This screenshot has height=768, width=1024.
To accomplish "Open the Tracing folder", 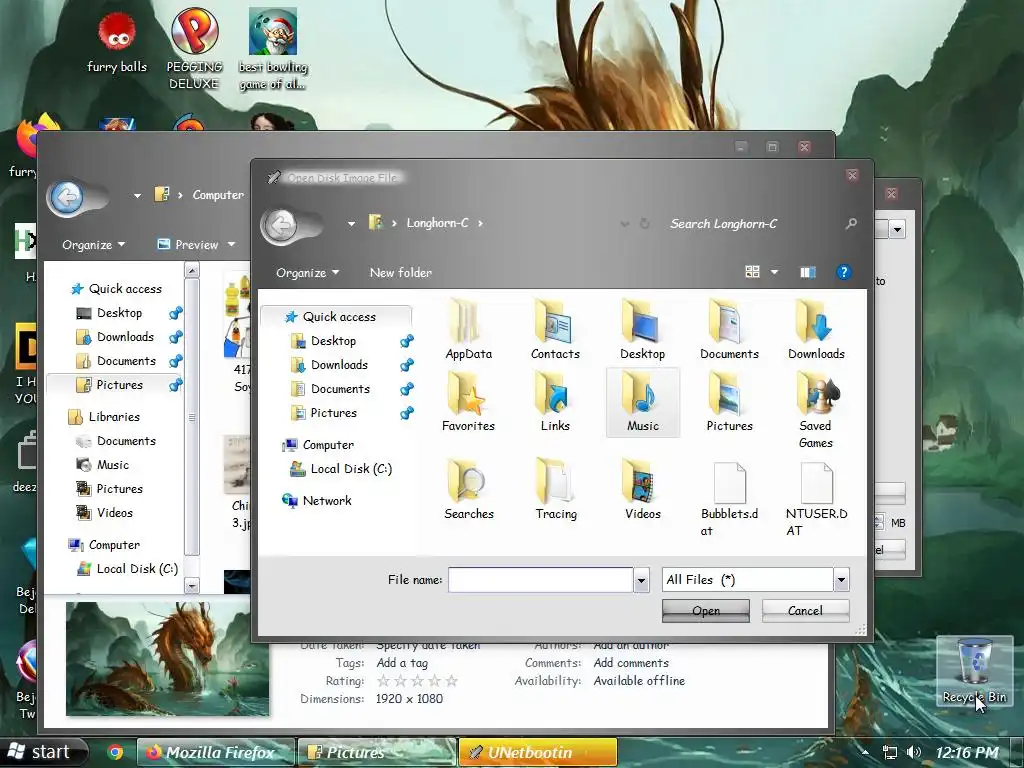I will coord(556,490).
